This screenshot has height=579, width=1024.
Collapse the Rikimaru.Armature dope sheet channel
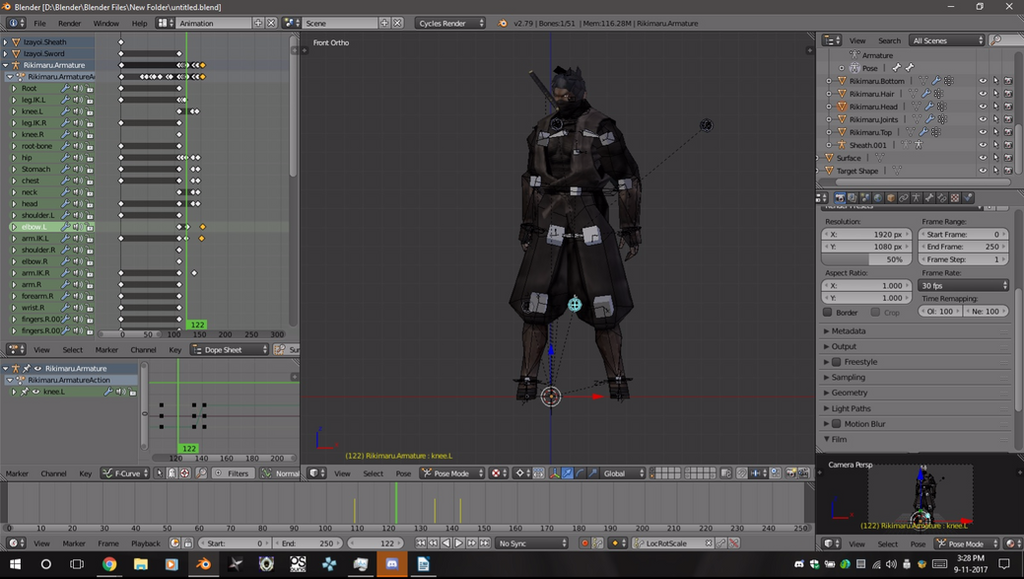point(5,65)
